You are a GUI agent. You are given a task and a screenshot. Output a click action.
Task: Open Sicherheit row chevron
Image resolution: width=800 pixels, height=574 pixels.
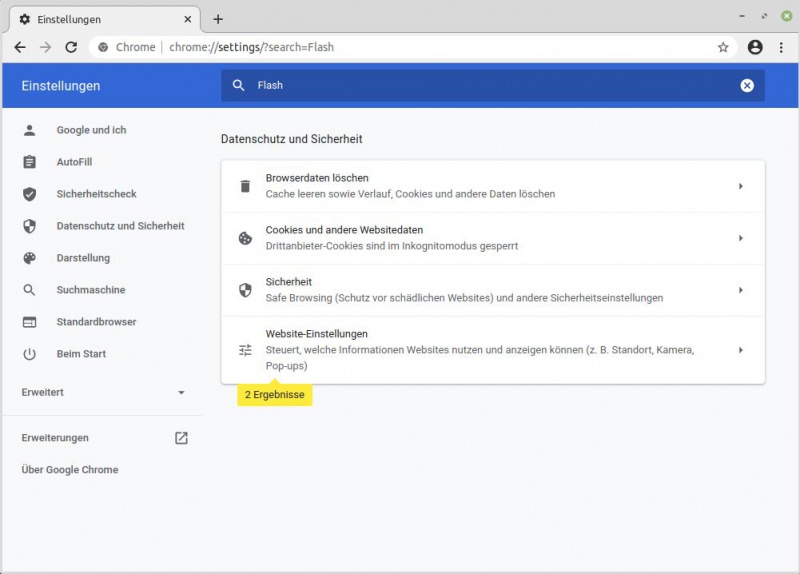coord(740,290)
